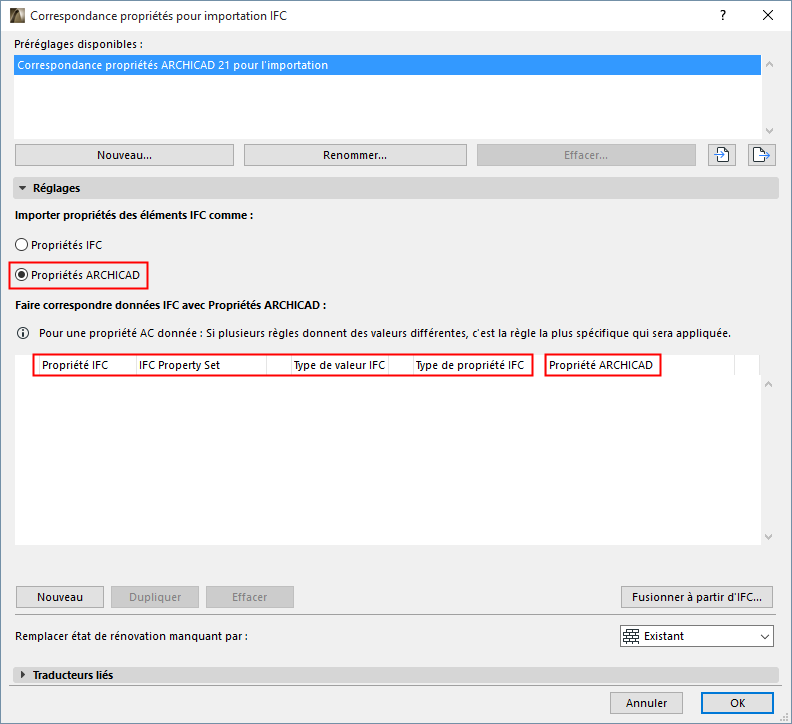Select preset Correspondance propriétés ARCHICAD 21 pour l'importation

click(x=387, y=65)
